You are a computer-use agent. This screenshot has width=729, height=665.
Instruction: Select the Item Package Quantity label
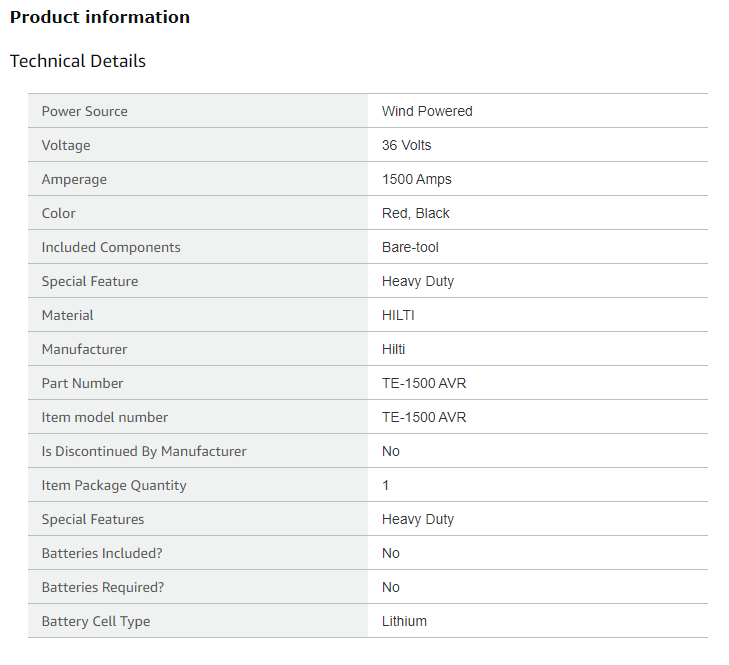[x=114, y=485]
